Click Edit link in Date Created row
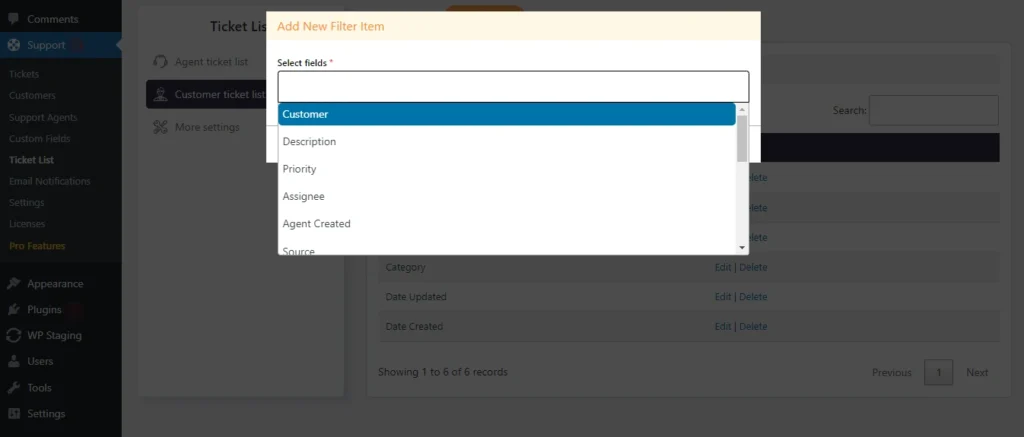This screenshot has width=1024, height=437. (723, 326)
